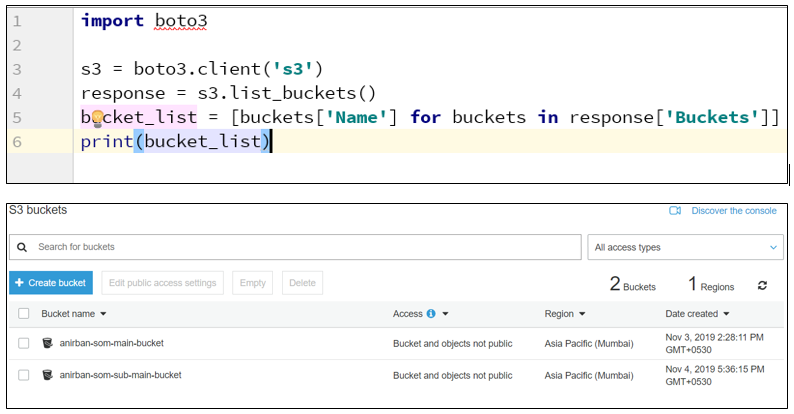The height and width of the screenshot is (414, 794).
Task: Click the Nov 4, 2019 5:36:15 PM date cell
Action: (x=714, y=376)
